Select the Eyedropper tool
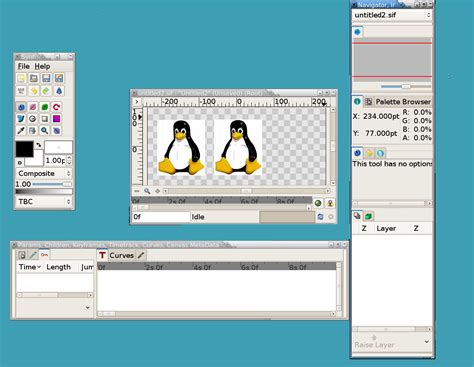Viewport: 474px width, 367px height. coord(21,130)
